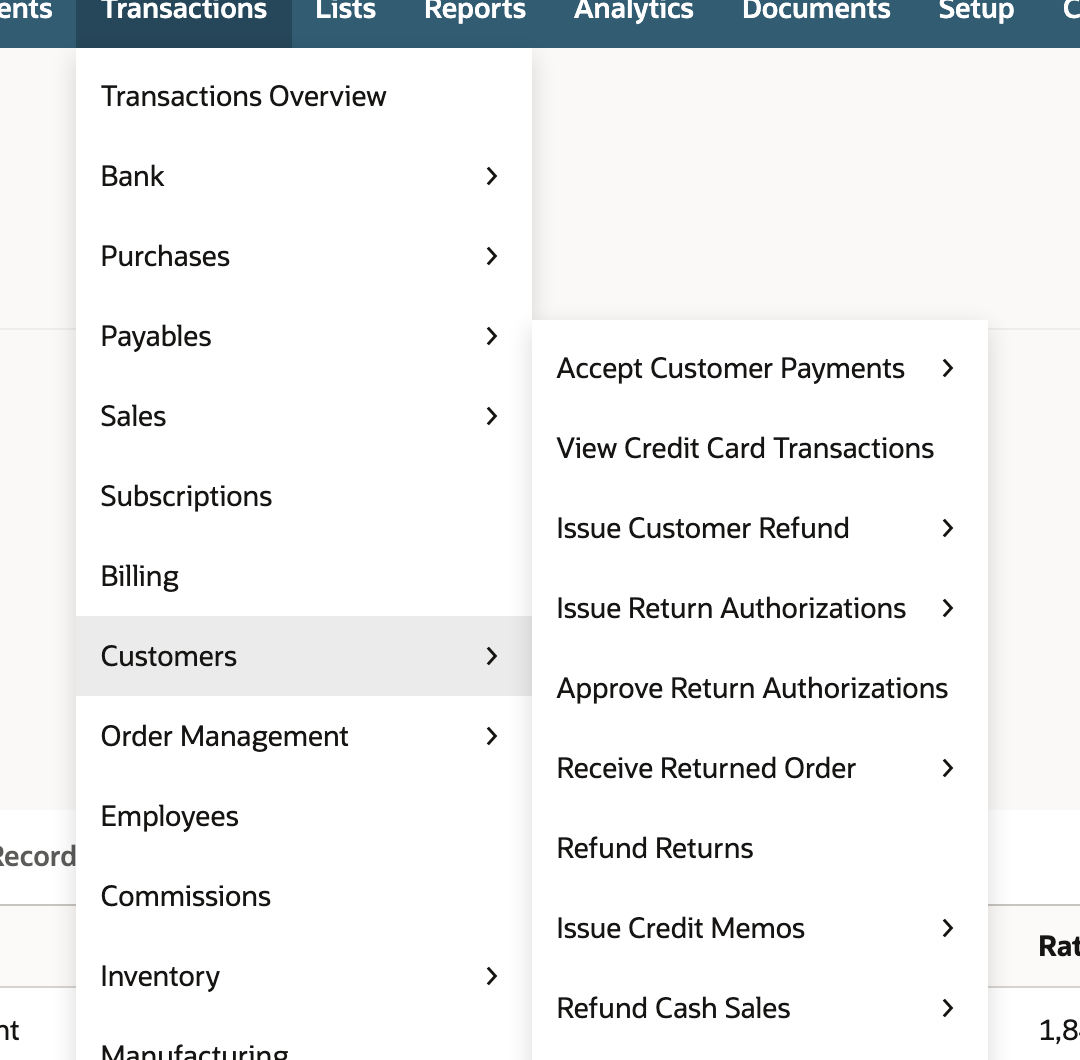
Task: Open the Sales menu entry
Action: (304, 416)
